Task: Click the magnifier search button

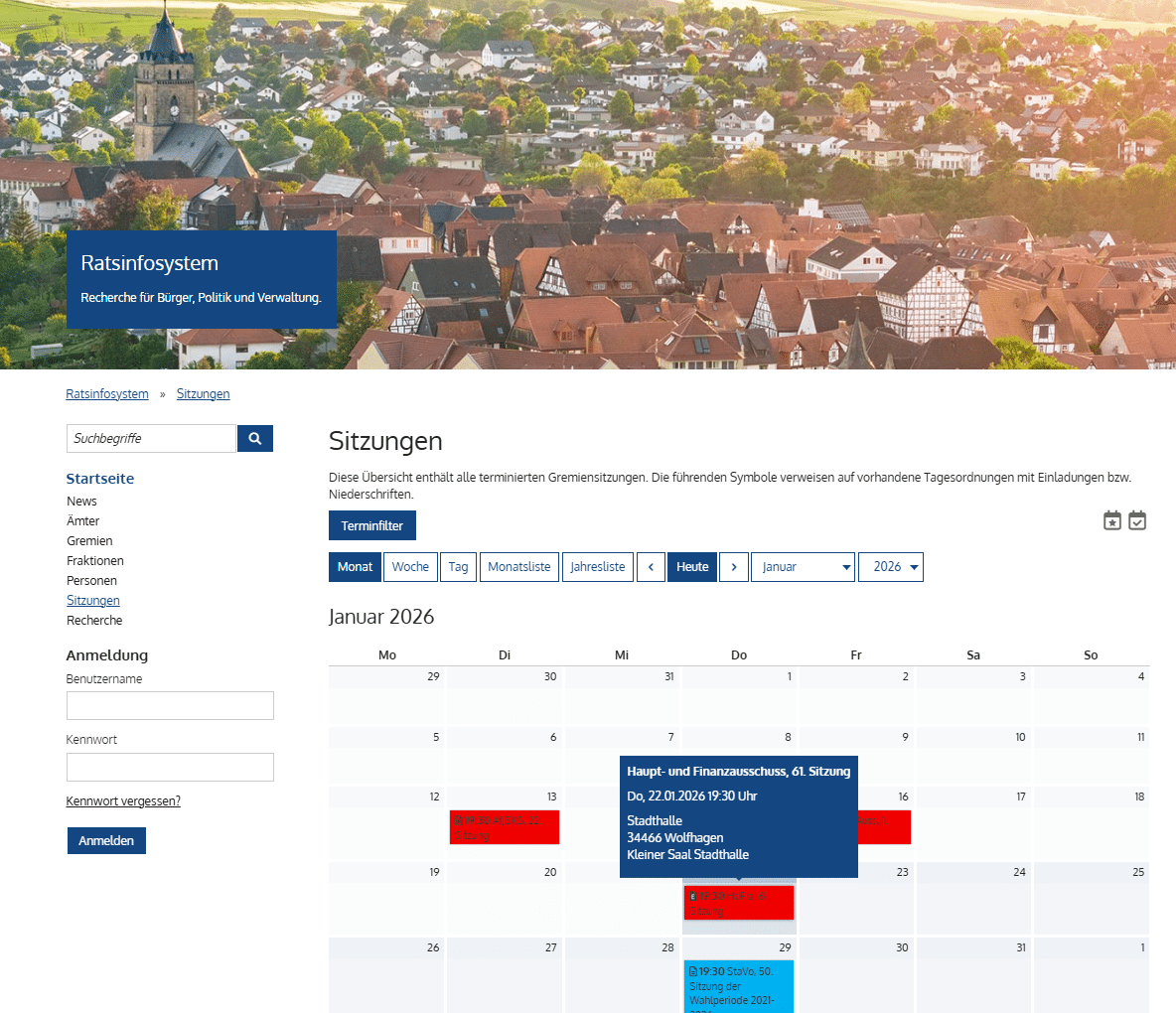Action: pyautogui.click(x=254, y=438)
